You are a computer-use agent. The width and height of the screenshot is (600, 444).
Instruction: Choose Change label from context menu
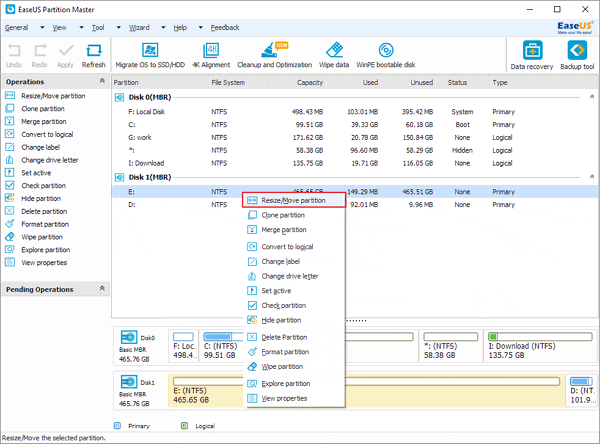[x=294, y=261]
